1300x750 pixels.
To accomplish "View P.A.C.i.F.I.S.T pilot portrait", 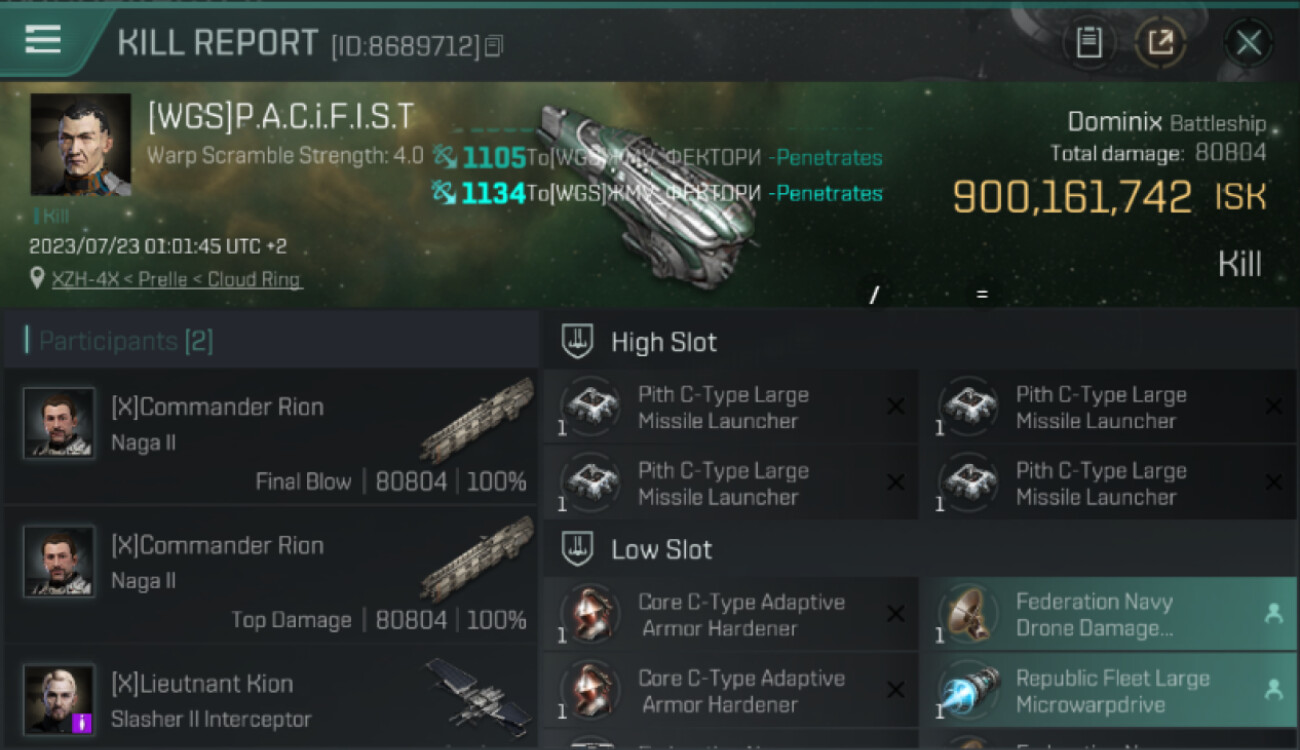I will (x=80, y=145).
